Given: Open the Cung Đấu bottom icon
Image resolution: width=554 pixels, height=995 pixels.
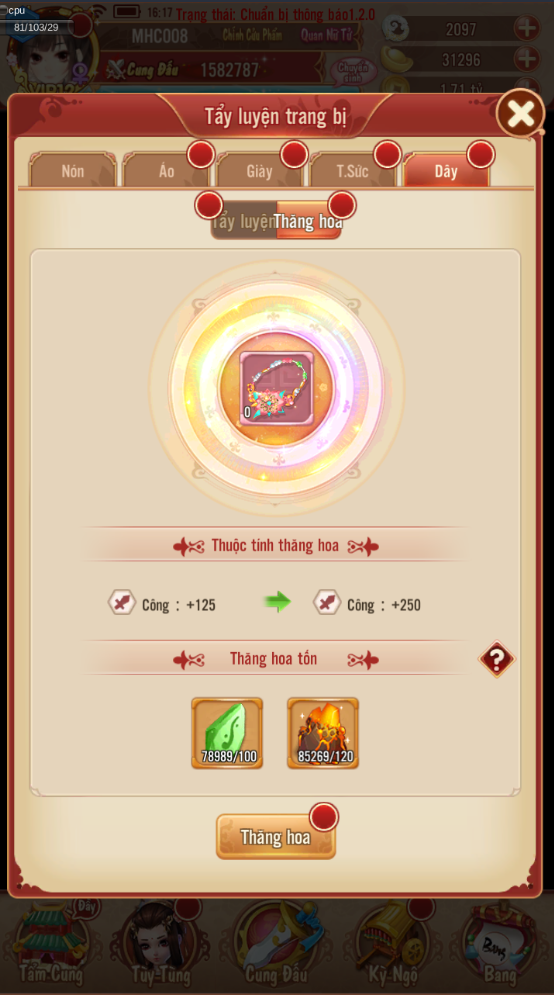Looking at the screenshot, I should point(276,944).
